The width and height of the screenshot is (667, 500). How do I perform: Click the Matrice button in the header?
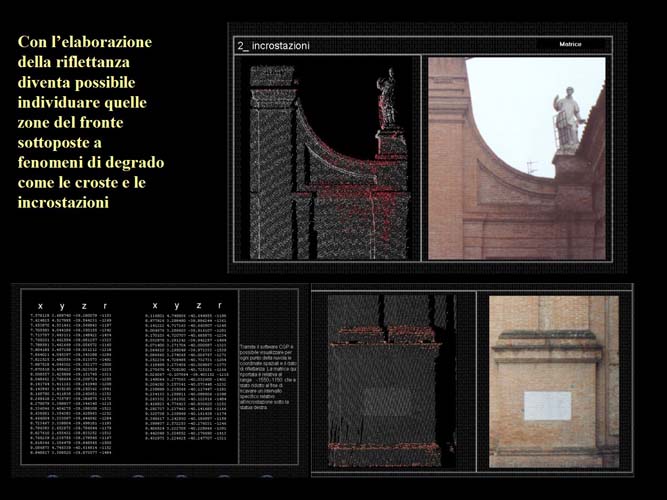point(571,45)
